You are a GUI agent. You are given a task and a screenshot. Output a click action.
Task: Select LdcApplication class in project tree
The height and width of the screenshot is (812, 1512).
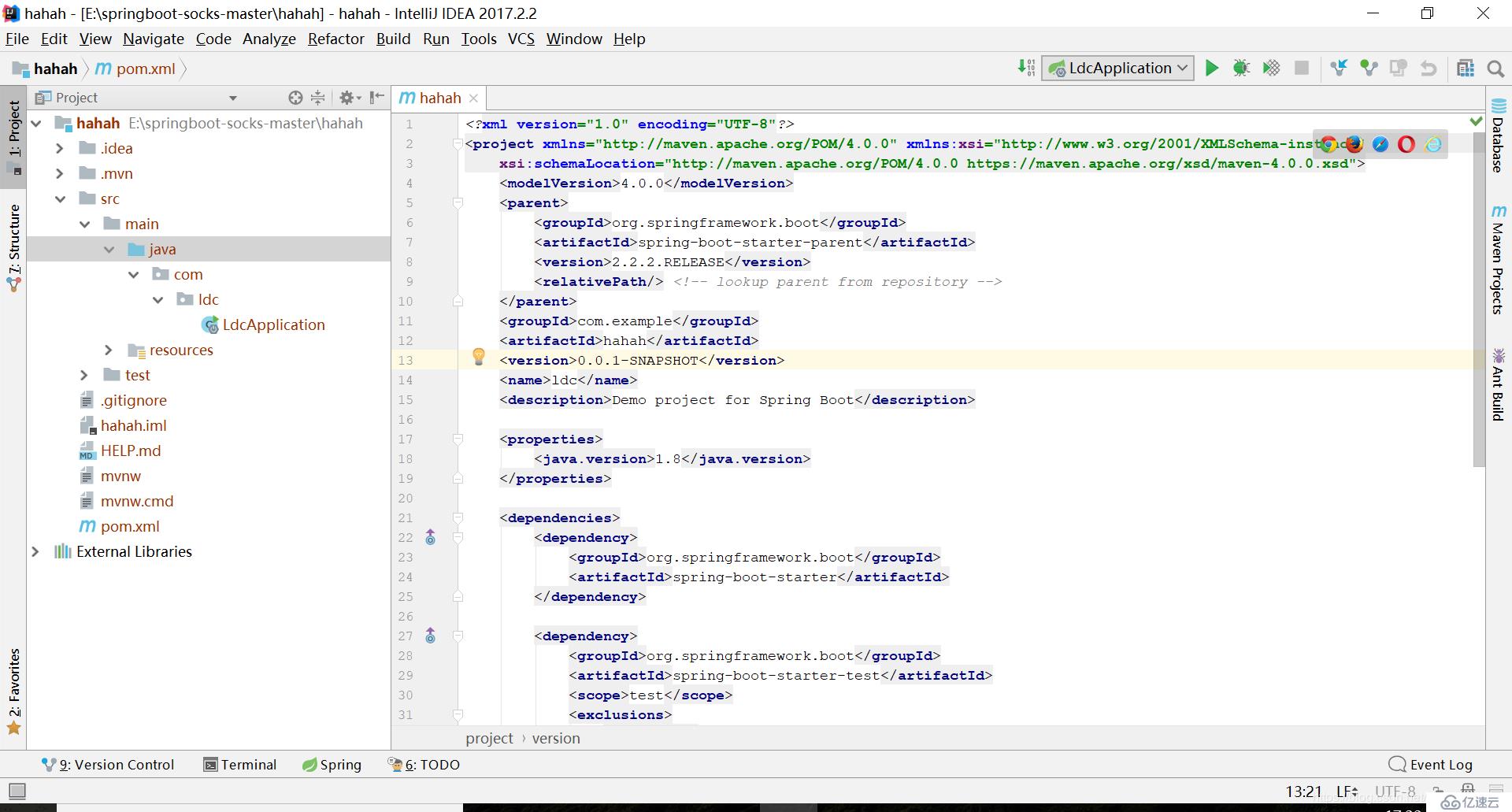273,324
